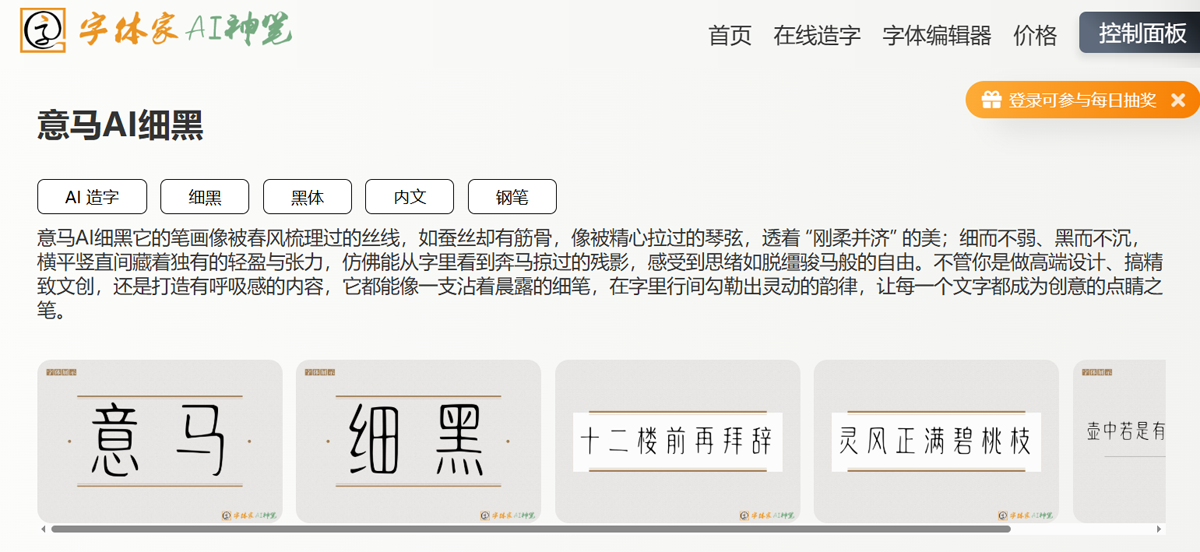This screenshot has width=1200, height=552.
Task: Select 价格 in the top navigation
Action: tap(1034, 35)
